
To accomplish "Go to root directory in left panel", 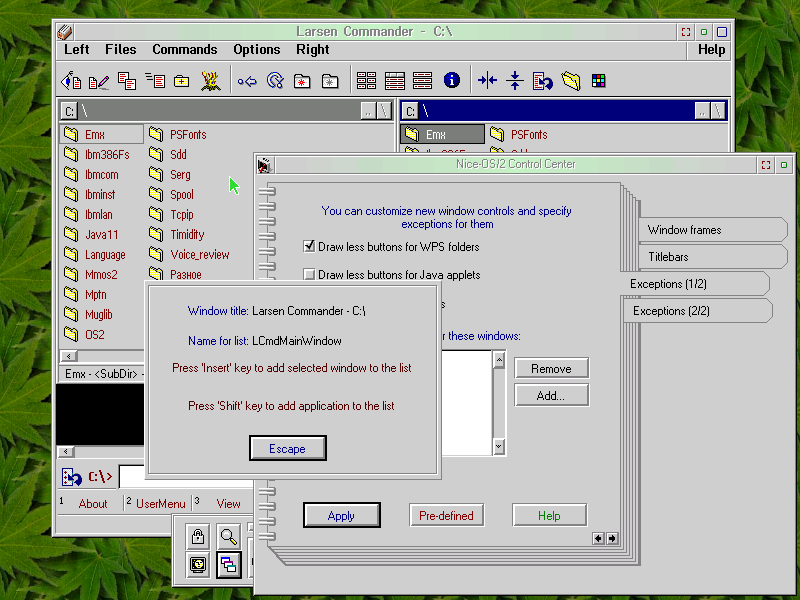I will point(384,111).
